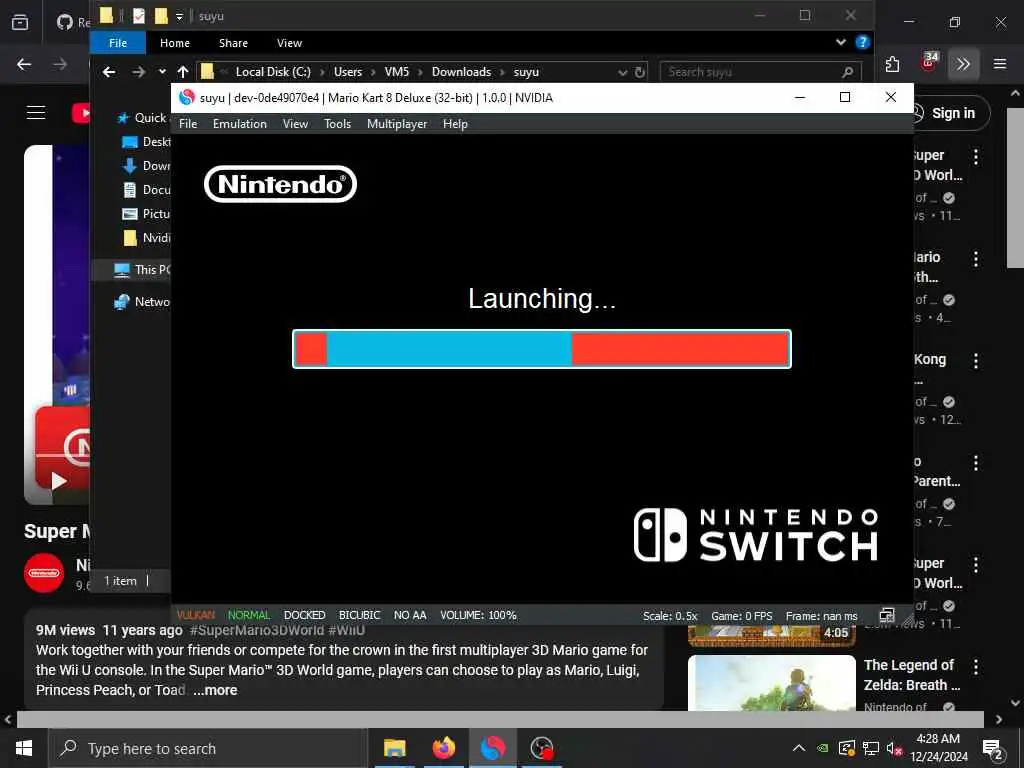Select Network in Explorer sidebar
1024x768 pixels.
coord(142,302)
